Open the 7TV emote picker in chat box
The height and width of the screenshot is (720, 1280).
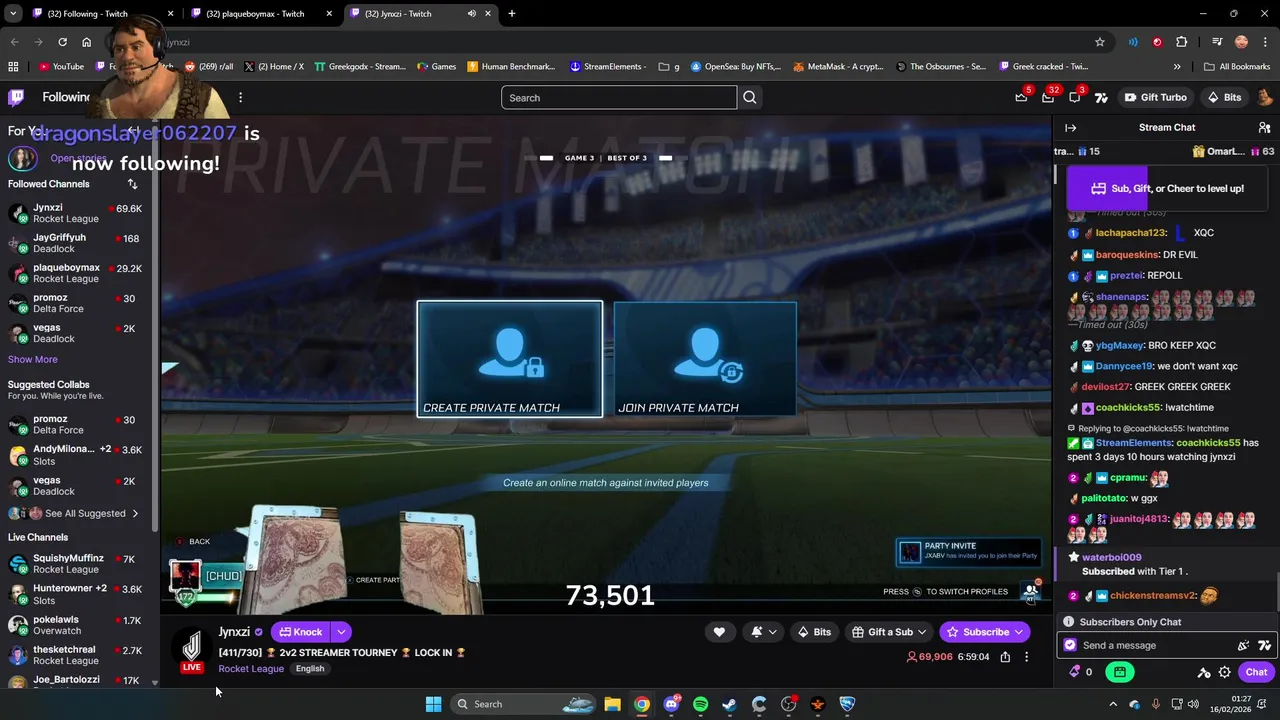pyautogui.click(x=1264, y=645)
